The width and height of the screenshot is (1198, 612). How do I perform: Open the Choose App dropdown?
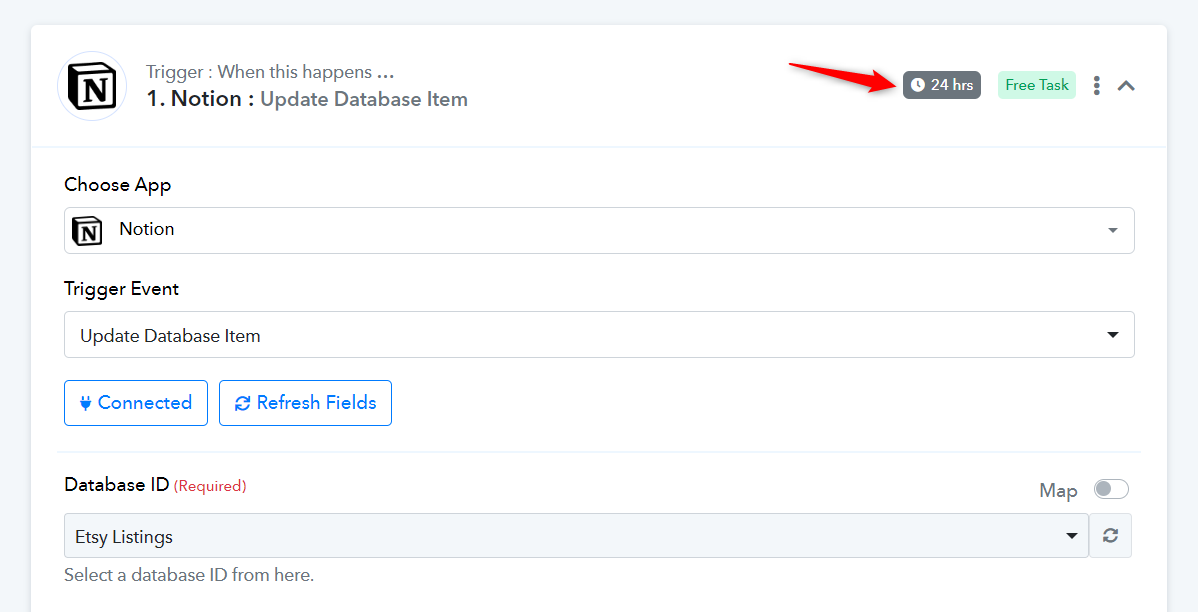click(598, 230)
